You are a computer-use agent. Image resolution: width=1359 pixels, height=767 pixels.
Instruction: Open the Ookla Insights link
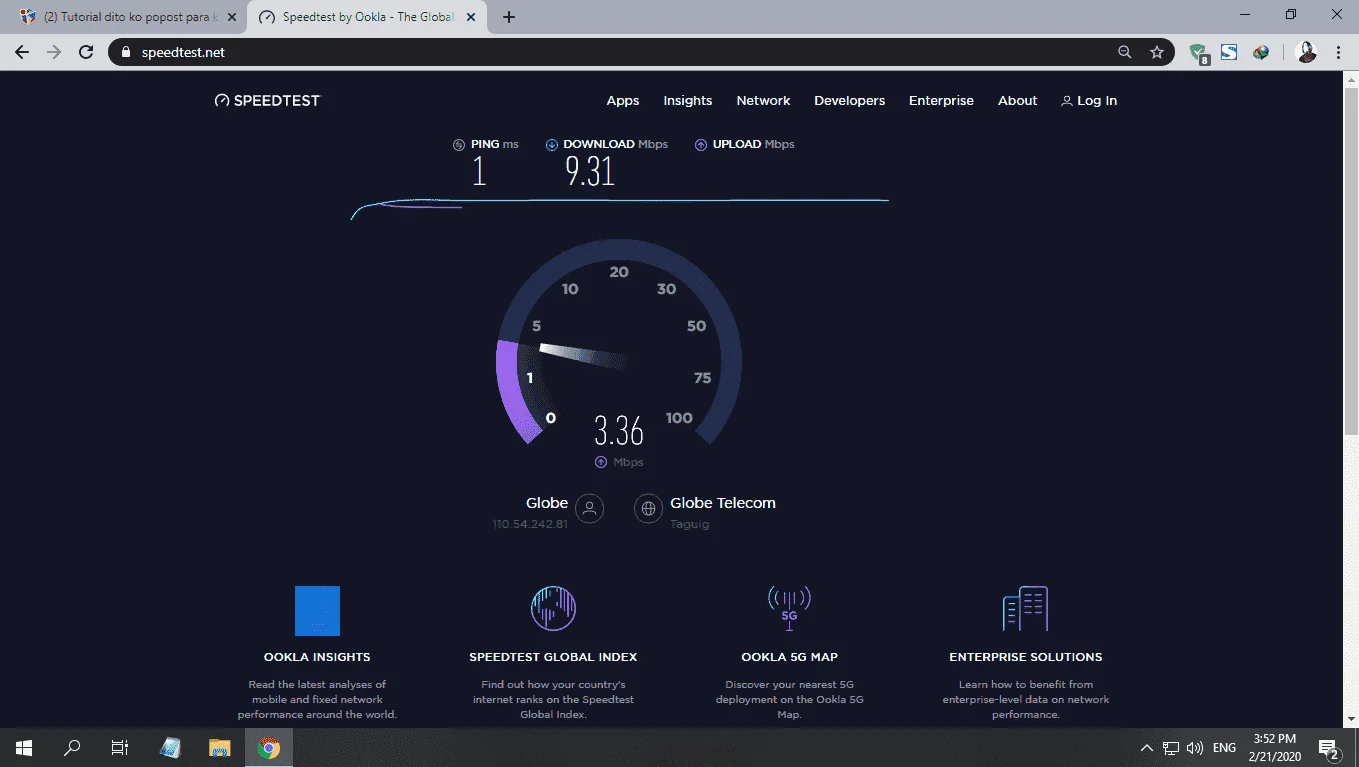point(317,657)
